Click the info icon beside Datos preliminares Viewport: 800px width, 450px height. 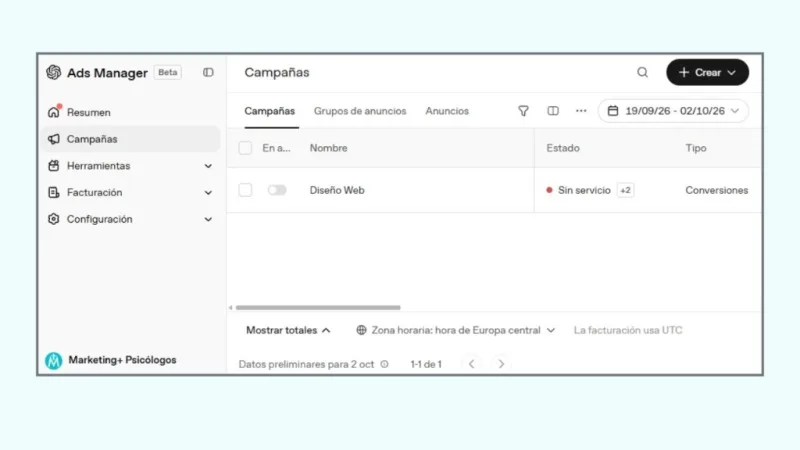click(x=384, y=364)
